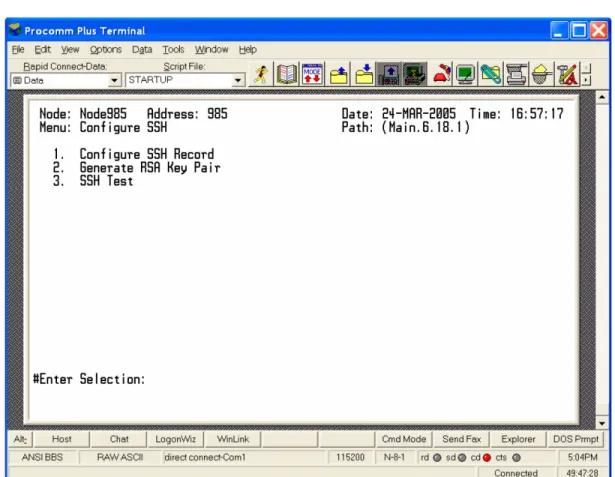Click the 49:47:28 elapsed timer
Screen dimensions: 615x477
pyautogui.click(x=582, y=473)
